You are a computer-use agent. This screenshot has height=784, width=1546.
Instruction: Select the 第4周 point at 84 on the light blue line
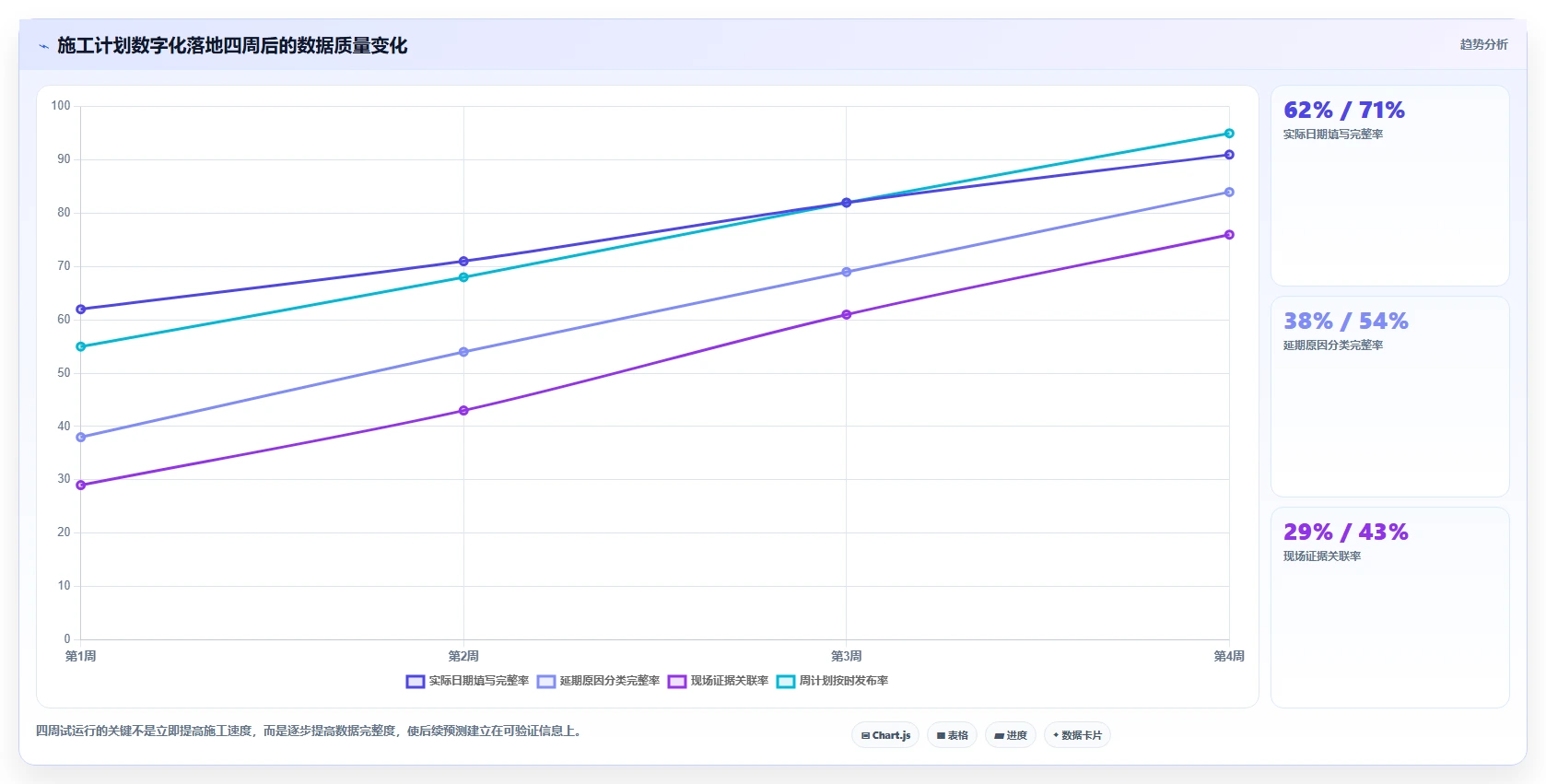1229,193
